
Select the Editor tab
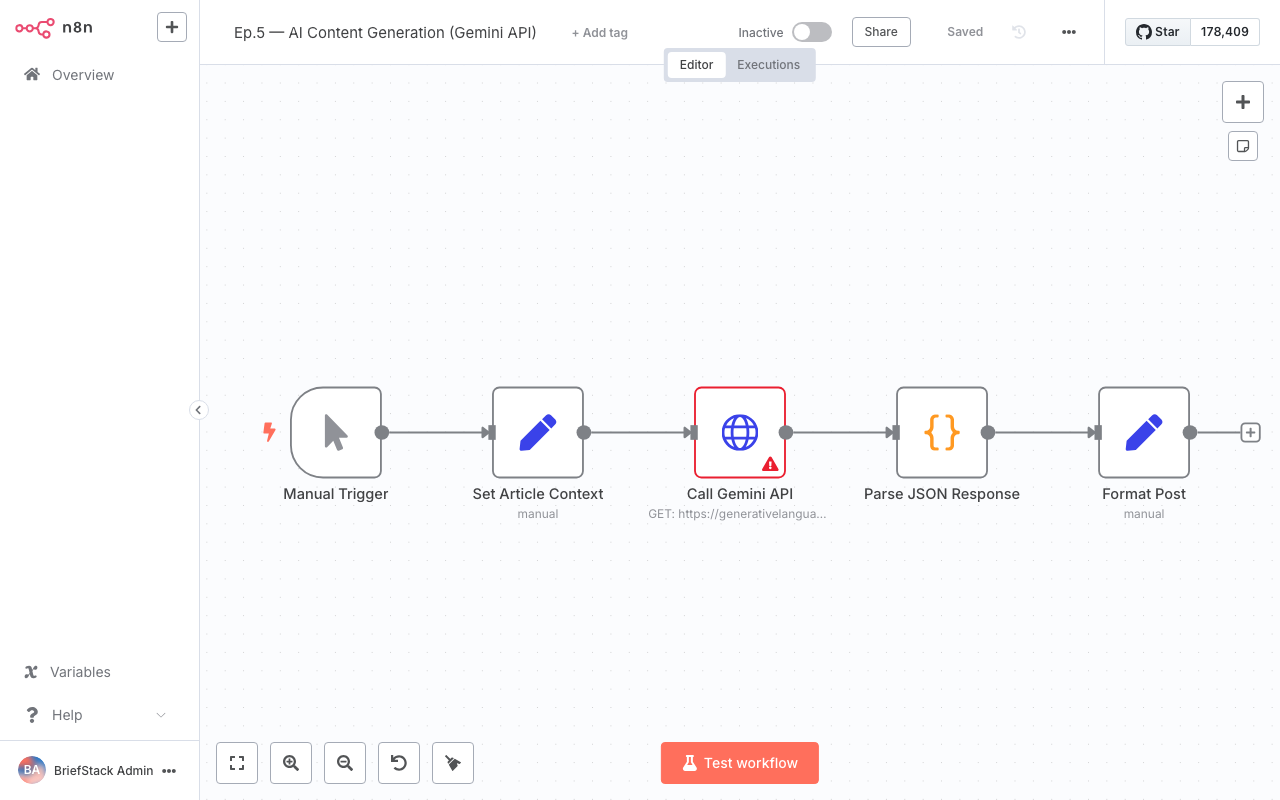tap(696, 64)
